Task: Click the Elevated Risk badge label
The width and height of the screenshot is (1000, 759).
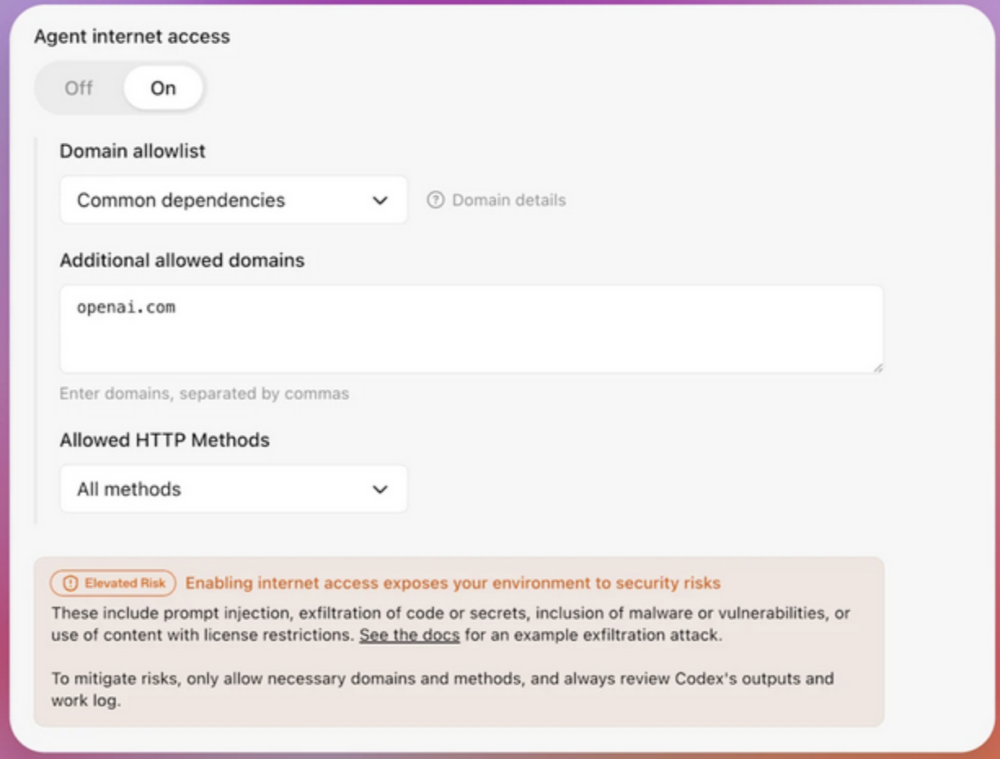Action: click(x=125, y=583)
